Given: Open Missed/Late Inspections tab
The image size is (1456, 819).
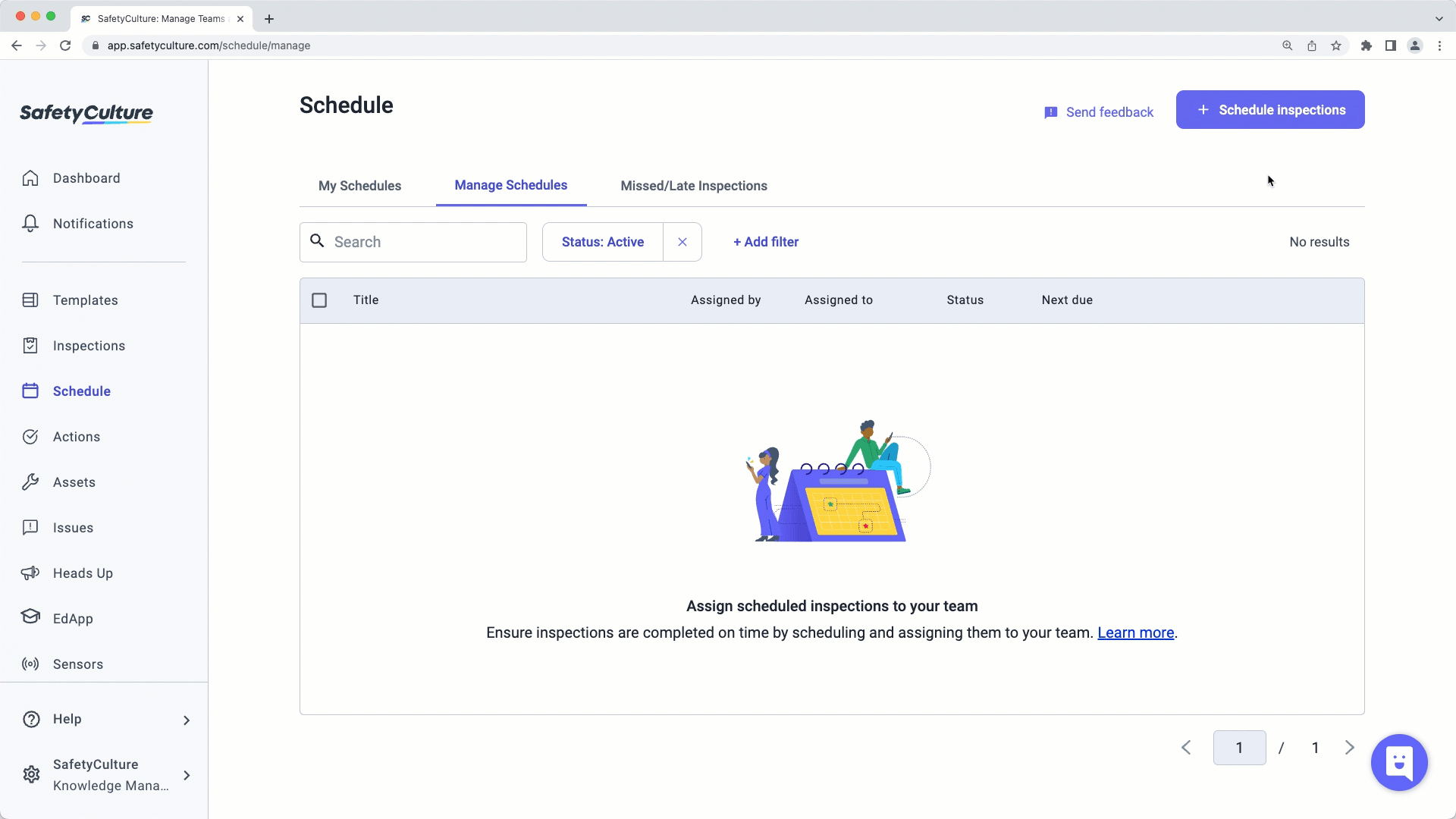Looking at the screenshot, I should point(694,186).
